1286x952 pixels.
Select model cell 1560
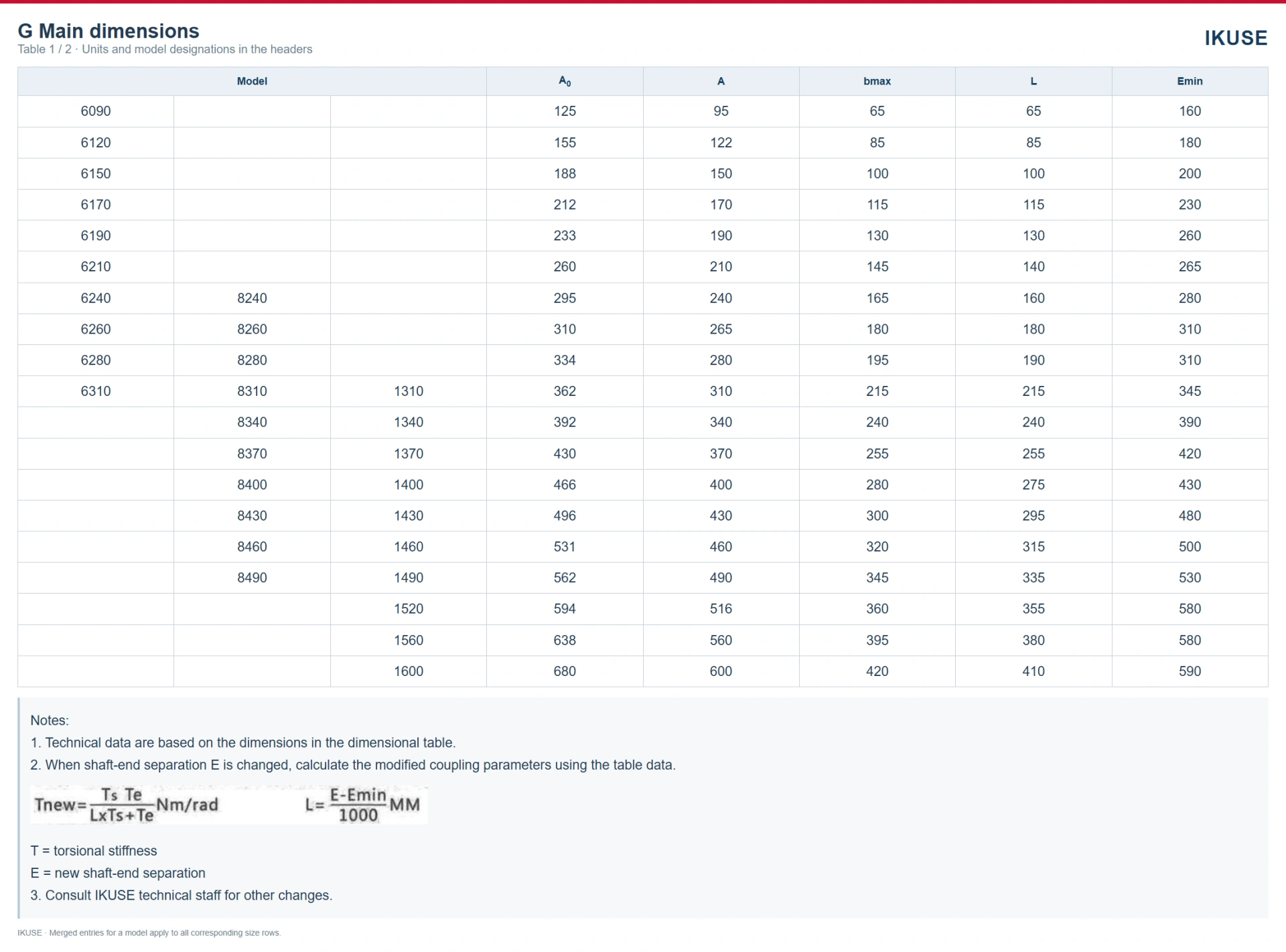(x=409, y=640)
